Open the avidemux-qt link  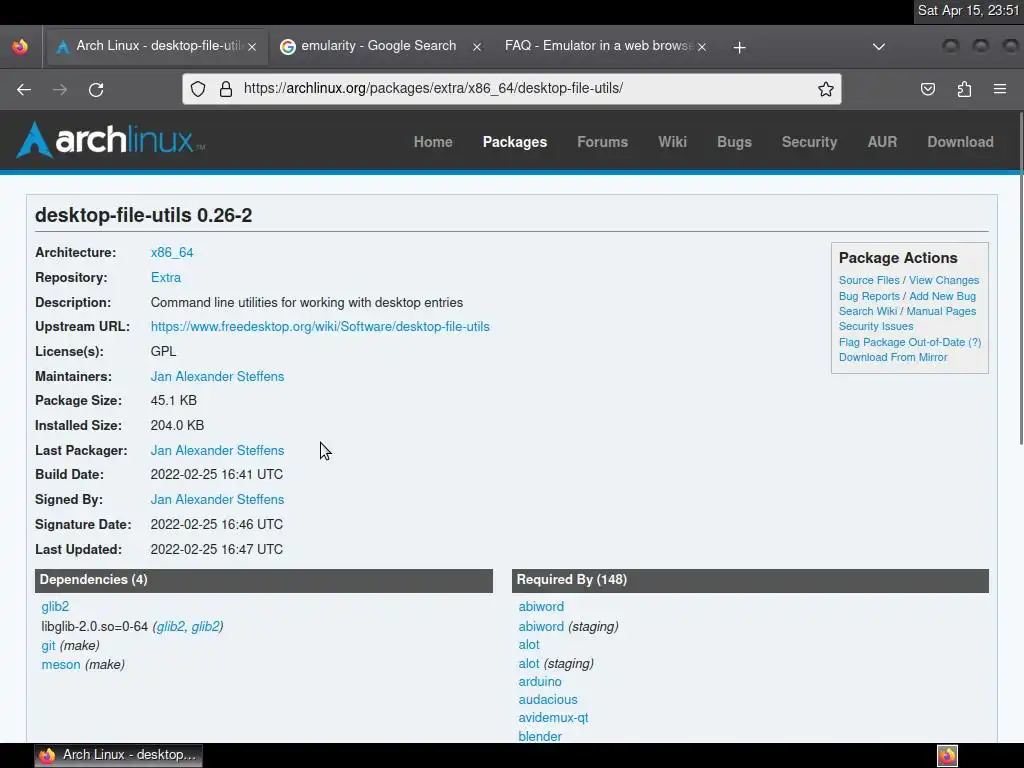[553, 718]
